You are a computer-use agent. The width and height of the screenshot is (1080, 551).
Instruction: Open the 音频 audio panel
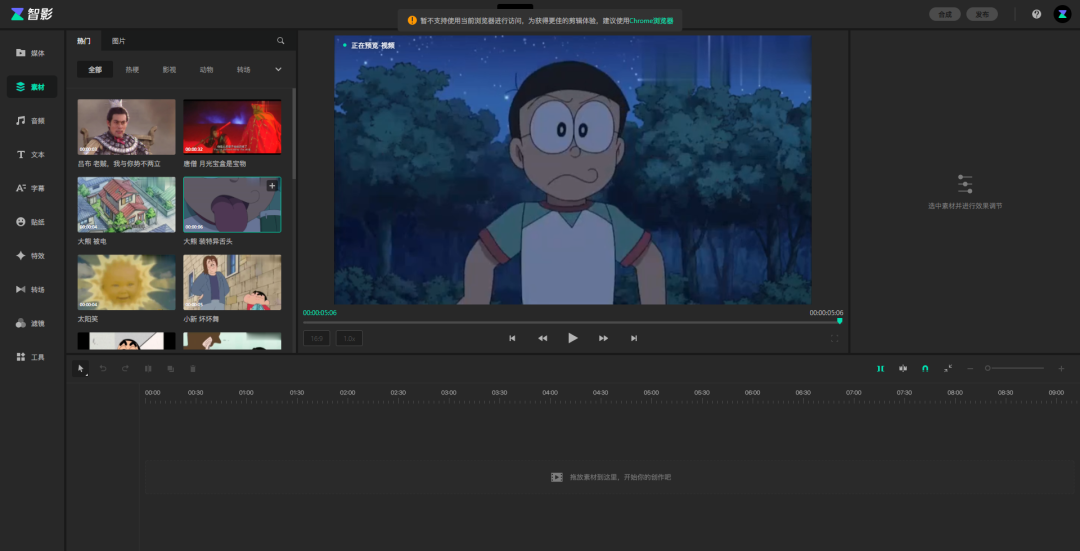tap(32, 121)
